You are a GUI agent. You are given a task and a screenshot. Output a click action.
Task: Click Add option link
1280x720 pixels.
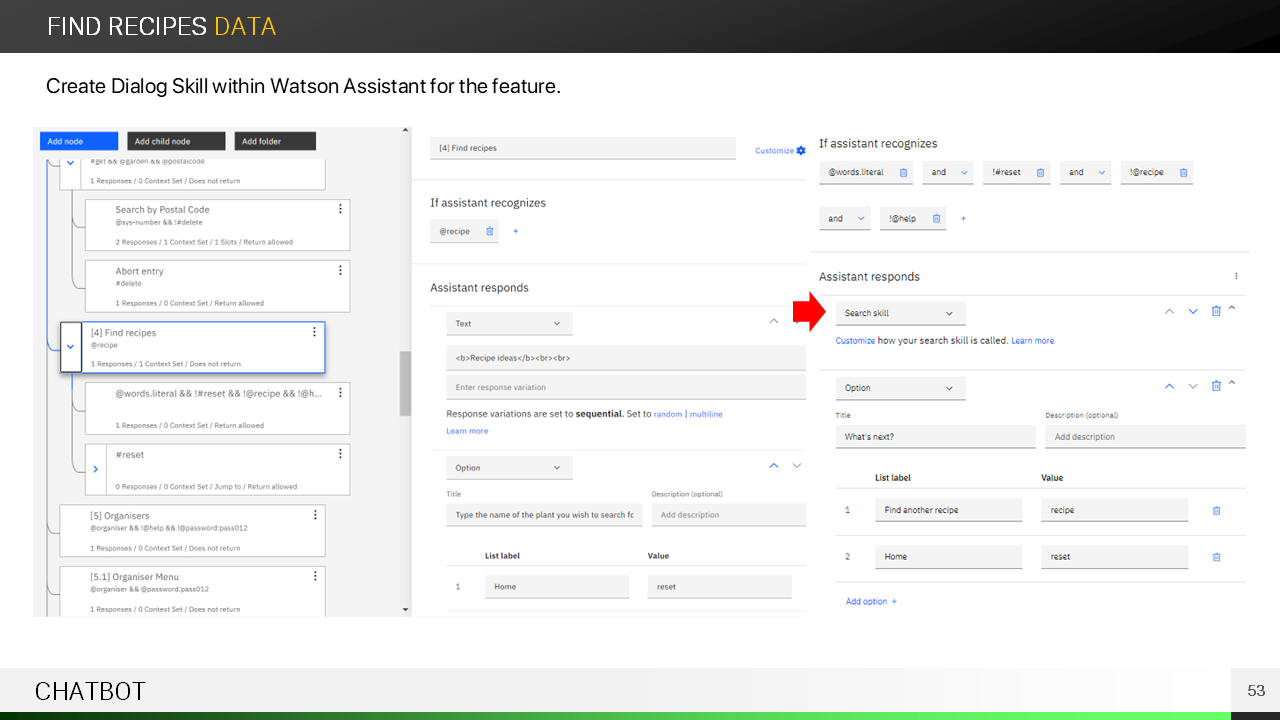(x=871, y=601)
